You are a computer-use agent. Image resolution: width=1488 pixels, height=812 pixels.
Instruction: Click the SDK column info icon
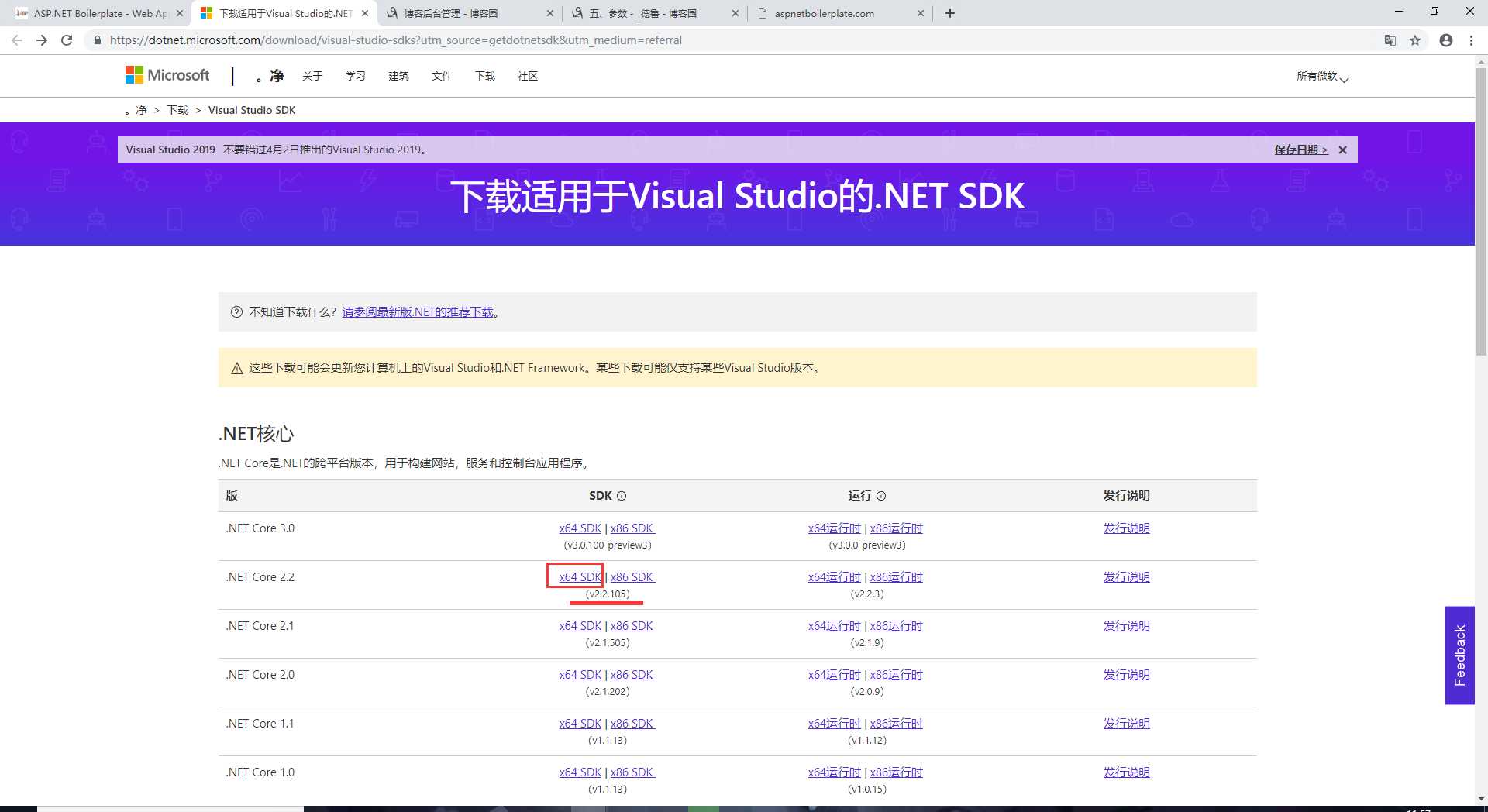[622, 496]
